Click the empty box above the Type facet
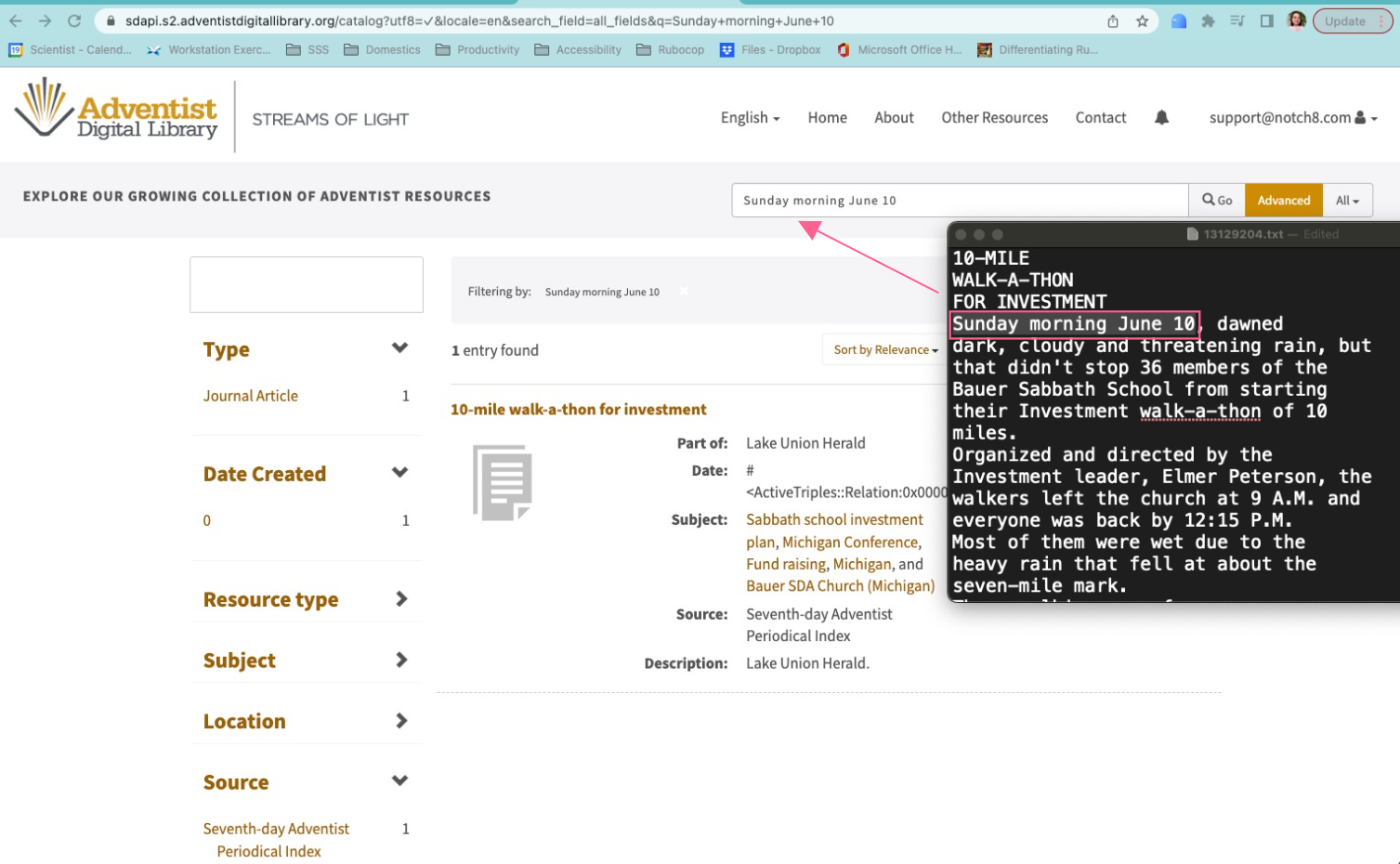The height and width of the screenshot is (864, 1400). click(306, 284)
